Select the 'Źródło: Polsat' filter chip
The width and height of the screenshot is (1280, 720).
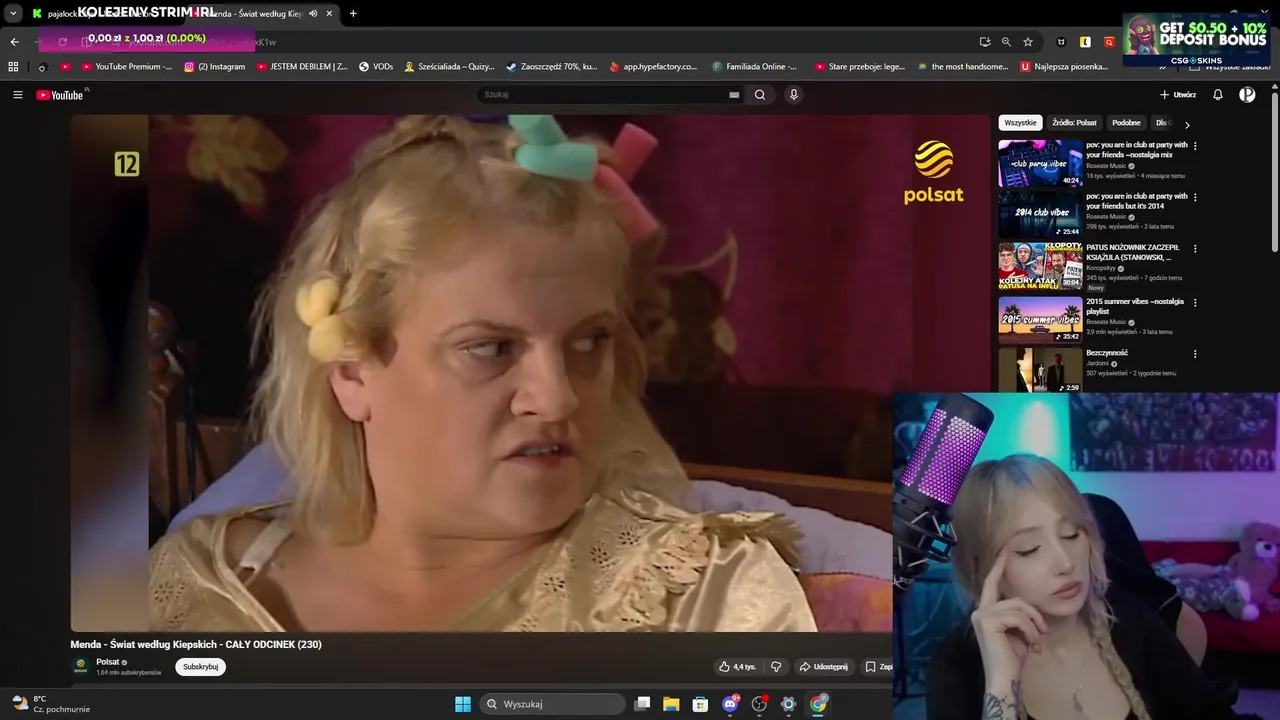tap(1074, 123)
